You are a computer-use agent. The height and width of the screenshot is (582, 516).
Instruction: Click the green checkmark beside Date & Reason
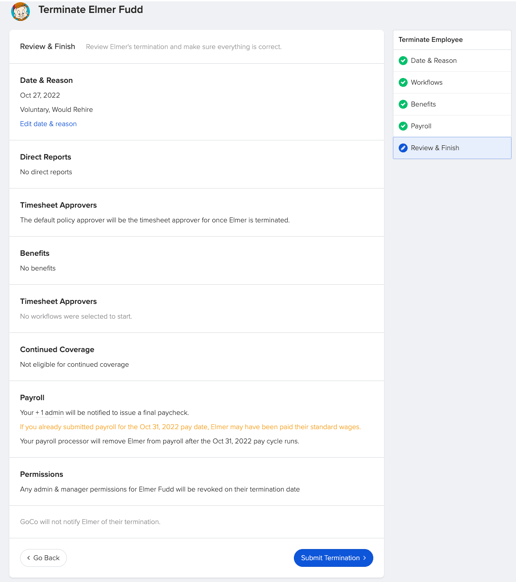[x=403, y=61]
